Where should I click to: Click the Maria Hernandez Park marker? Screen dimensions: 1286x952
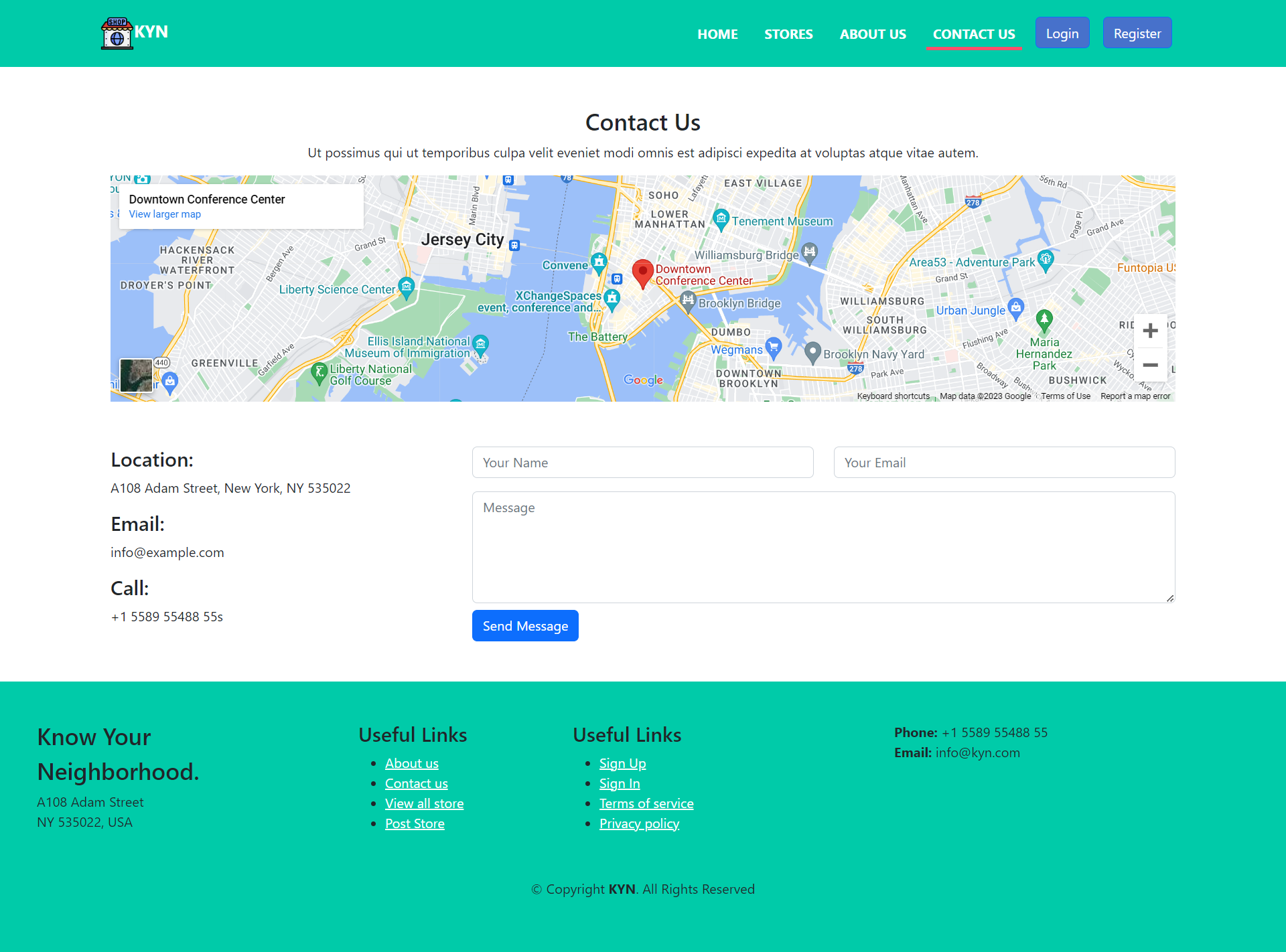pyautogui.click(x=1044, y=321)
